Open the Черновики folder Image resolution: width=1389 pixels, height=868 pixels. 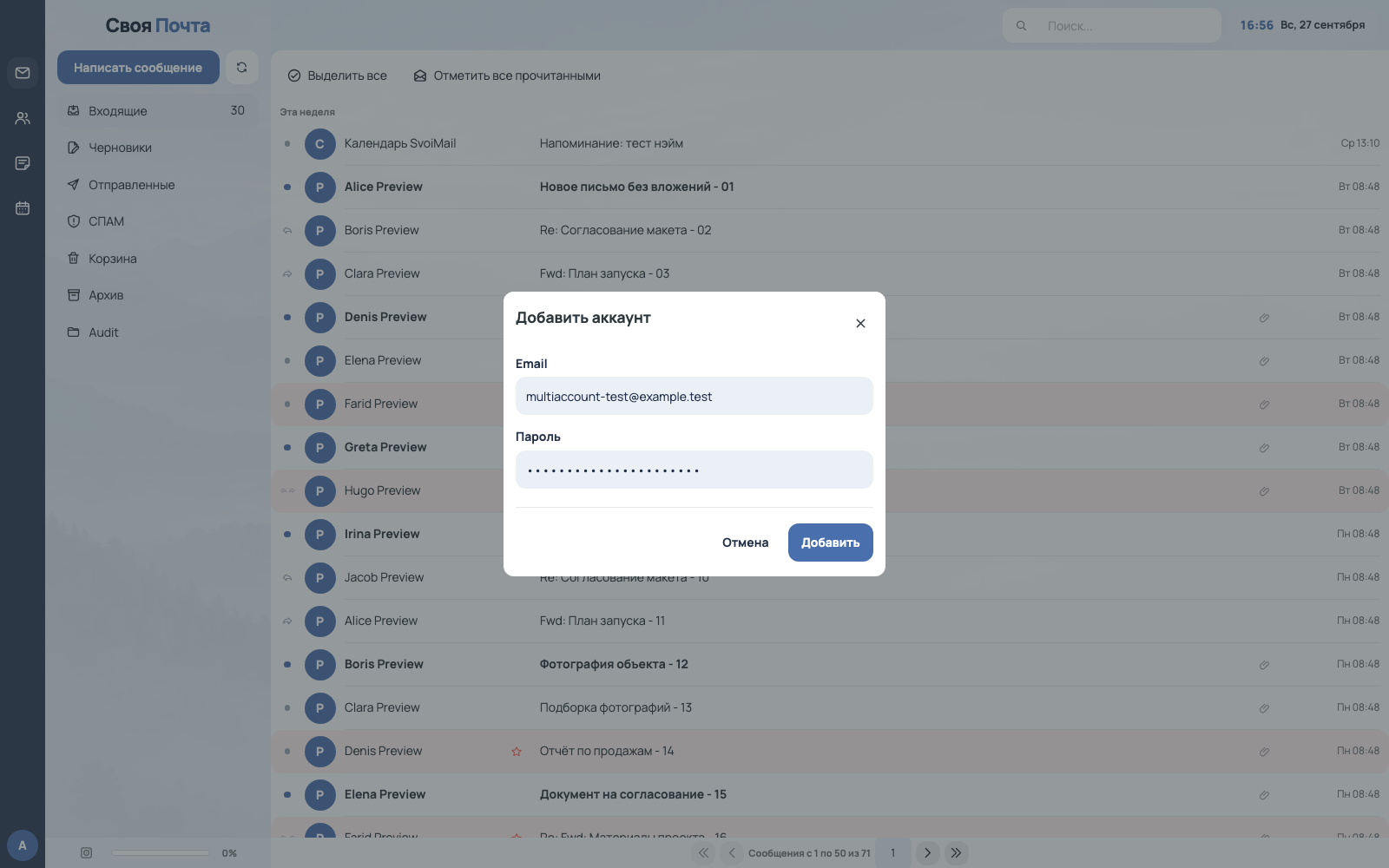coord(158,148)
